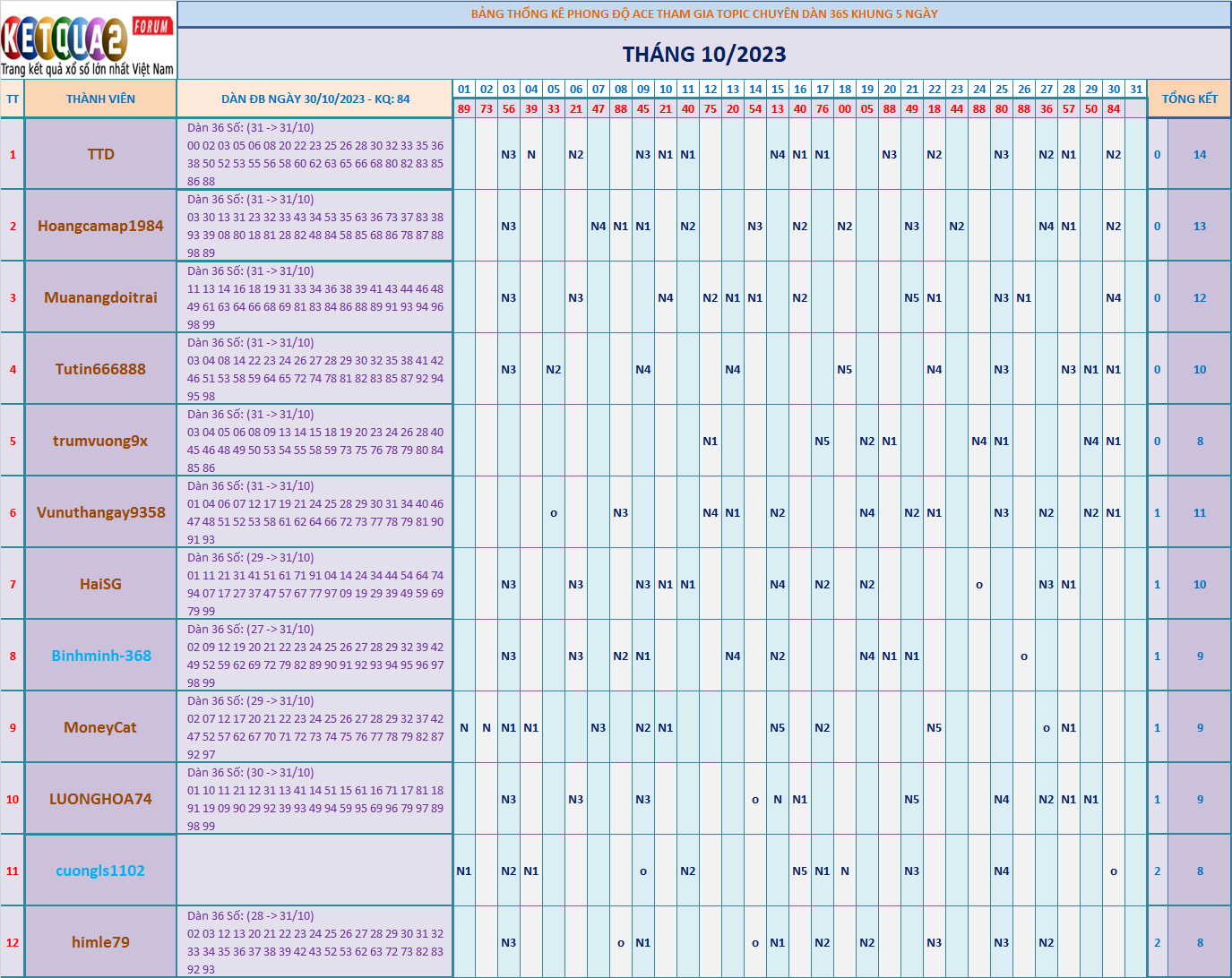Click the day 15 column header
Image resolution: width=1232 pixels, height=978 pixels.
point(778,90)
